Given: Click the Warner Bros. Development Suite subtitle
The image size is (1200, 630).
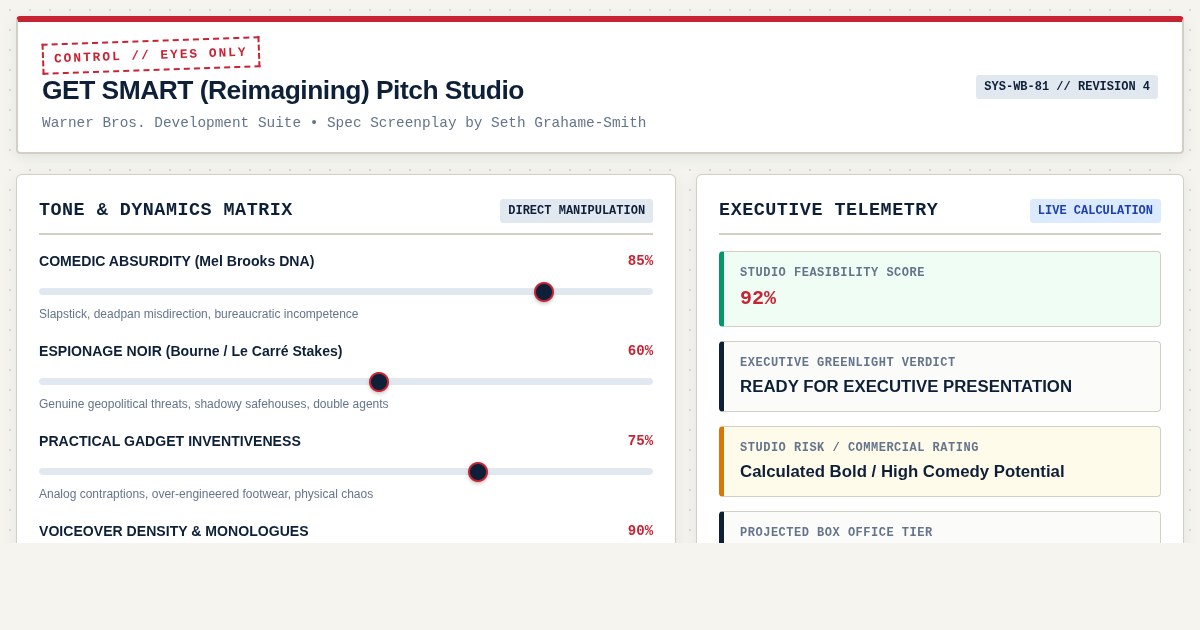Looking at the screenshot, I should click(x=344, y=123).
